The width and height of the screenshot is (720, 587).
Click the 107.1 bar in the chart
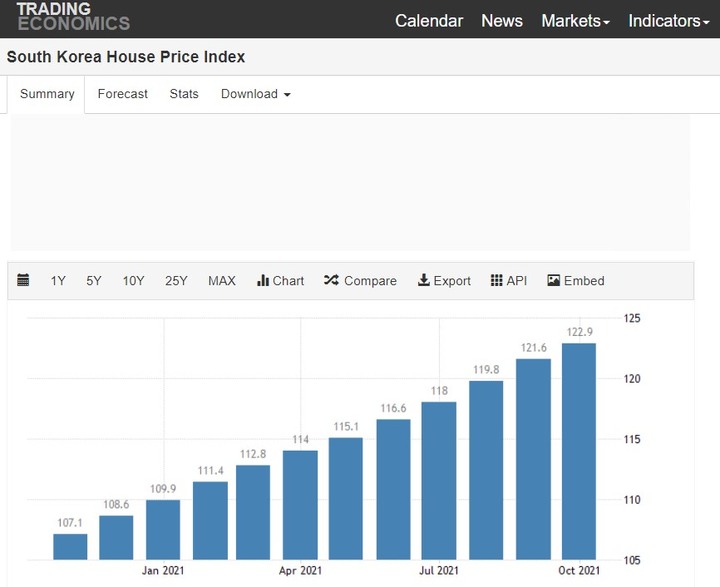(x=70, y=547)
